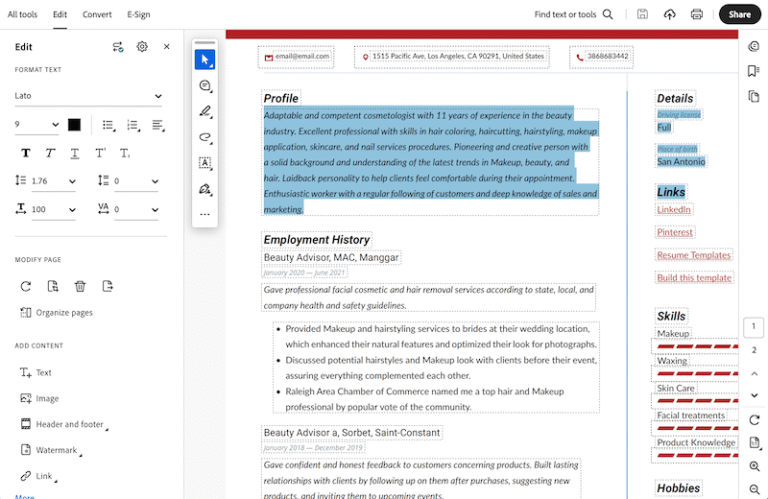This screenshot has height=499, width=768.
Task: Open the page display options icon
Action: click(754, 443)
